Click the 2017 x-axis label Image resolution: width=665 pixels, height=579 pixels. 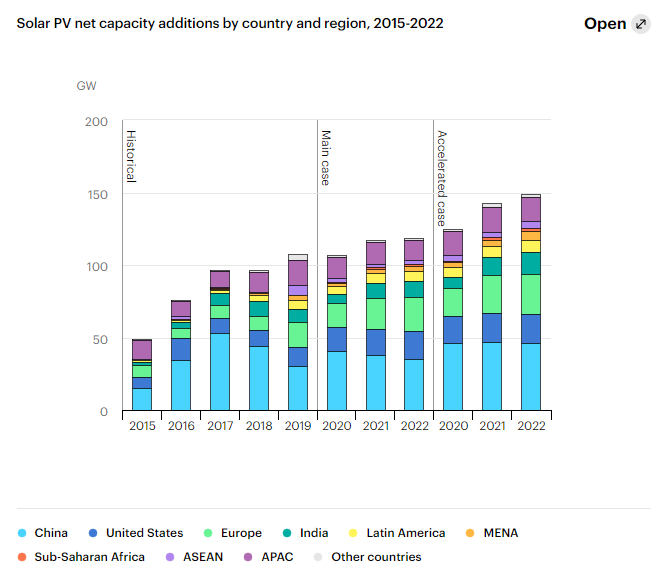220,425
